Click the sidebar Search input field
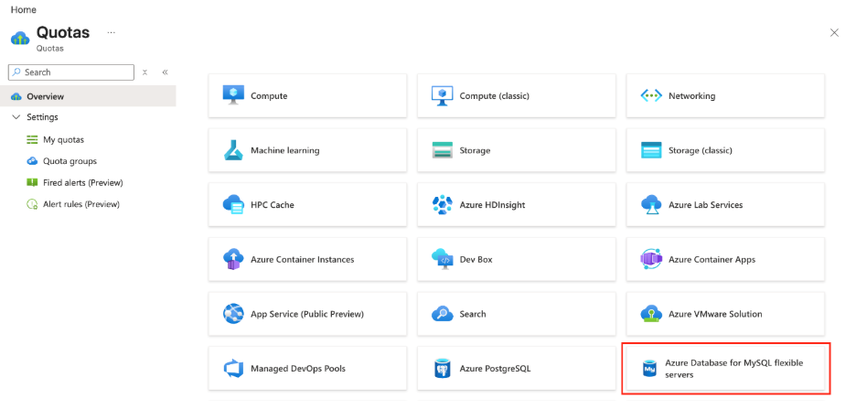The width and height of the screenshot is (856, 401). 71,72
